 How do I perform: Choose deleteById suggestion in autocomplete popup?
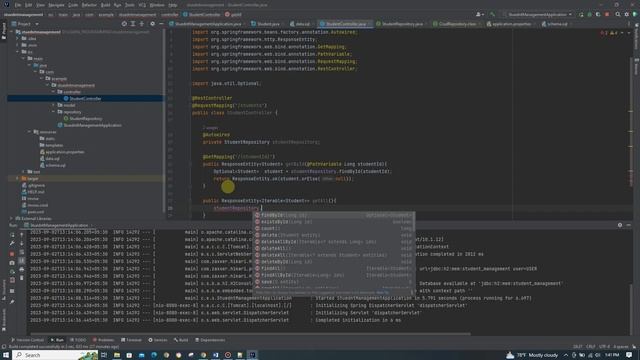(334, 262)
